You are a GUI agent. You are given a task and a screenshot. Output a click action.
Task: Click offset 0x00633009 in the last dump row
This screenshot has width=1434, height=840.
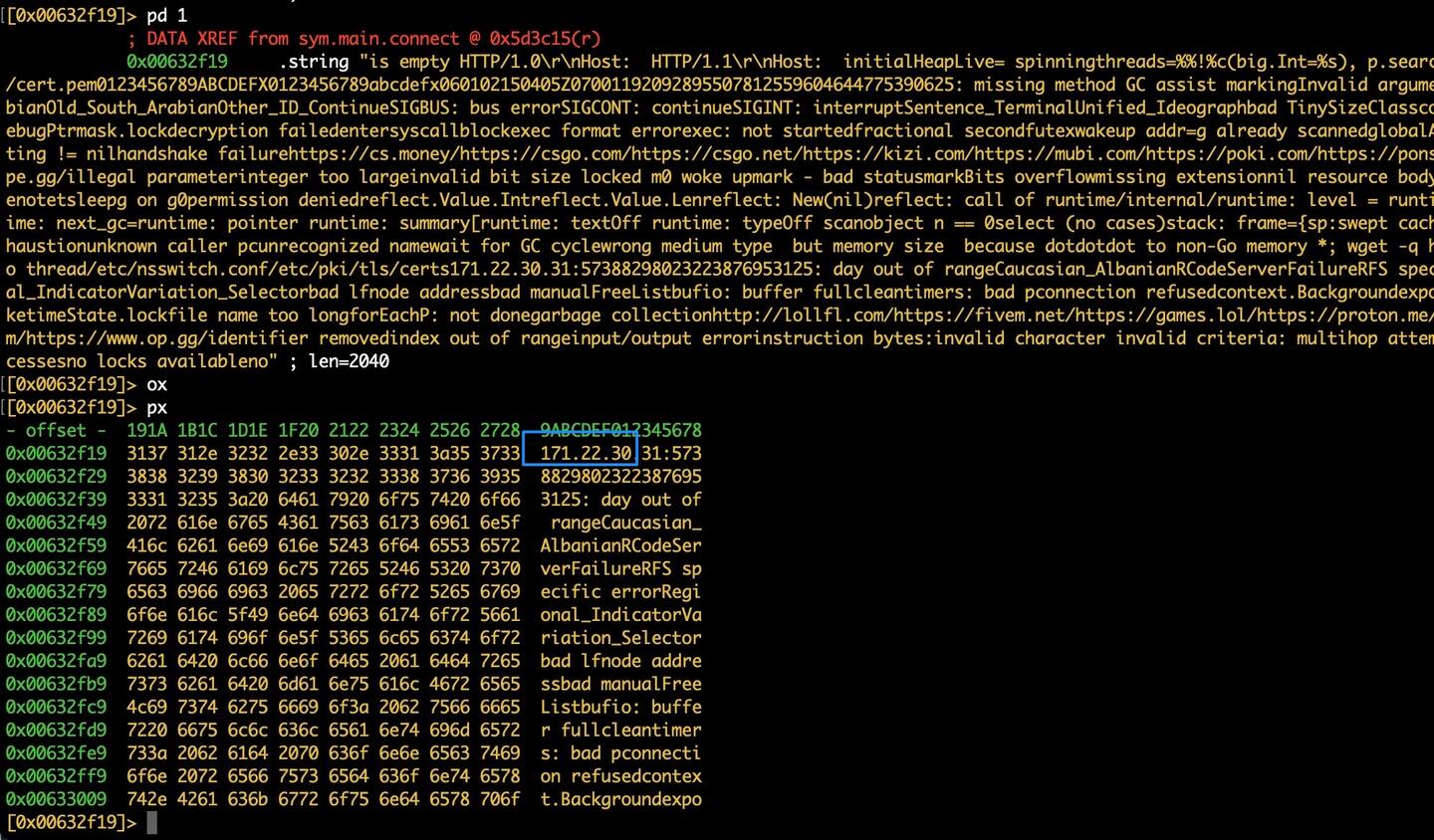[x=56, y=799]
